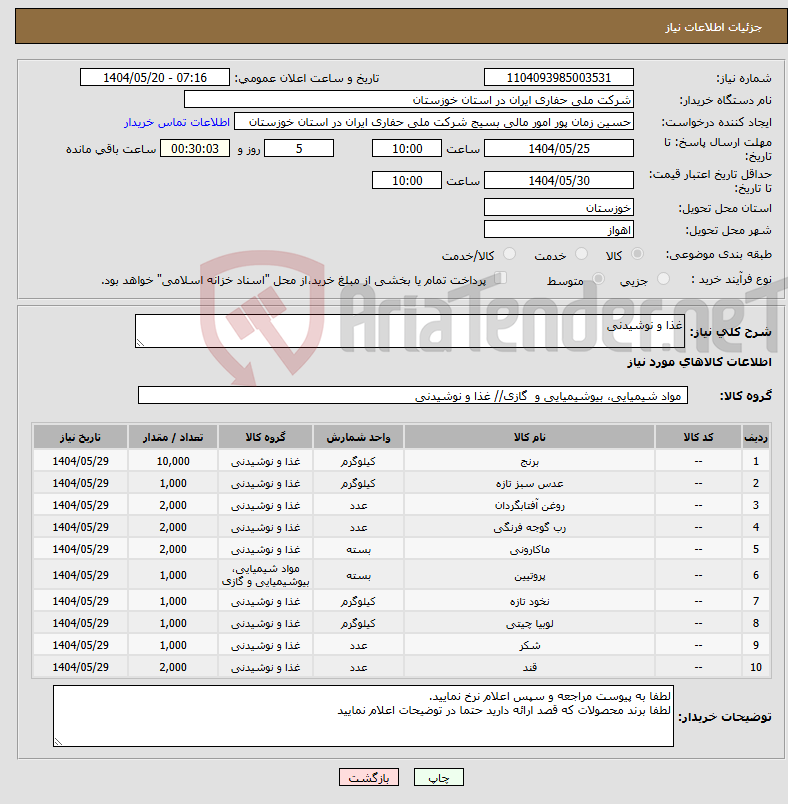This screenshot has width=788, height=804.
Task: Select the کالا radio button
Action: [638, 254]
